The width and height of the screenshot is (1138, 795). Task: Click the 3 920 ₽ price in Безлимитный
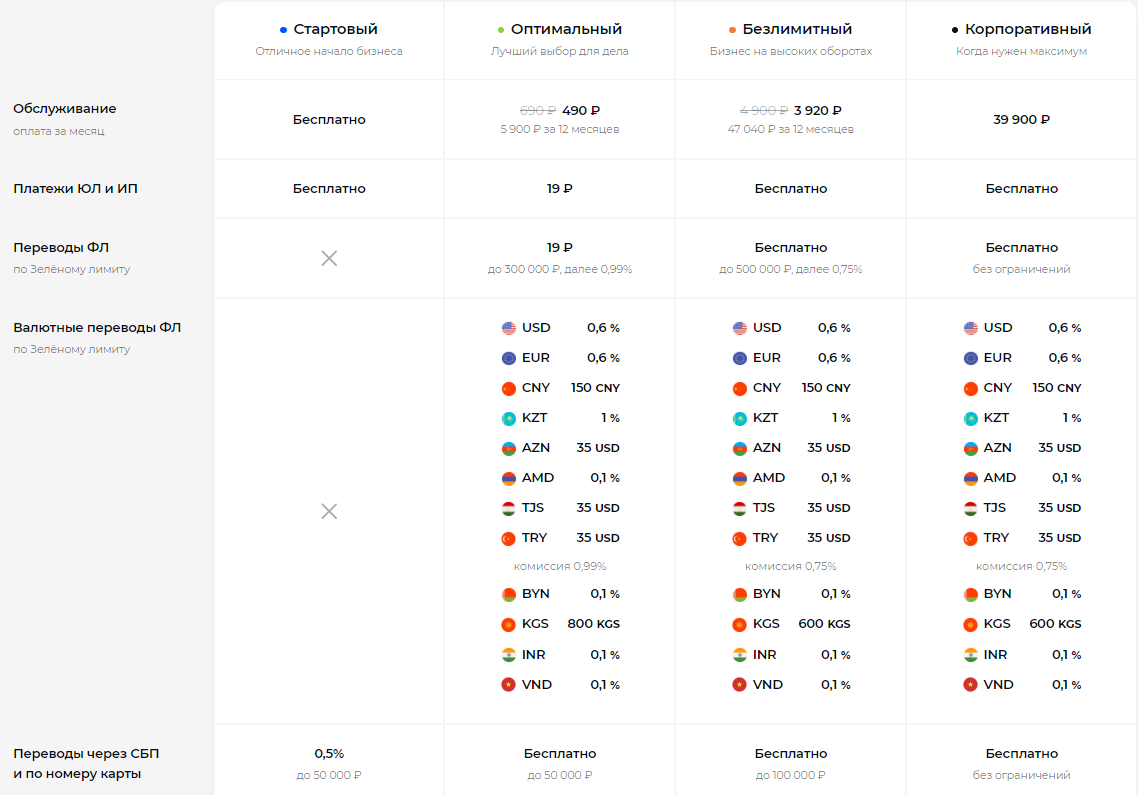pyautogui.click(x=817, y=111)
